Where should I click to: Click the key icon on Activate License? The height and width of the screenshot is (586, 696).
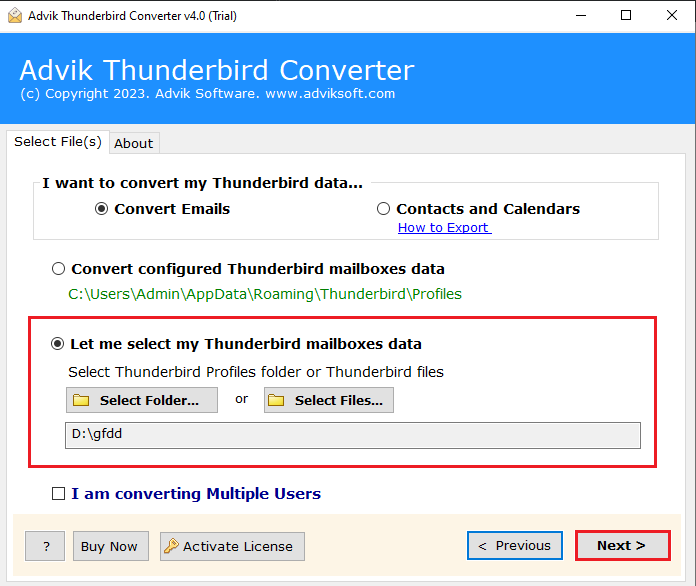pos(171,546)
